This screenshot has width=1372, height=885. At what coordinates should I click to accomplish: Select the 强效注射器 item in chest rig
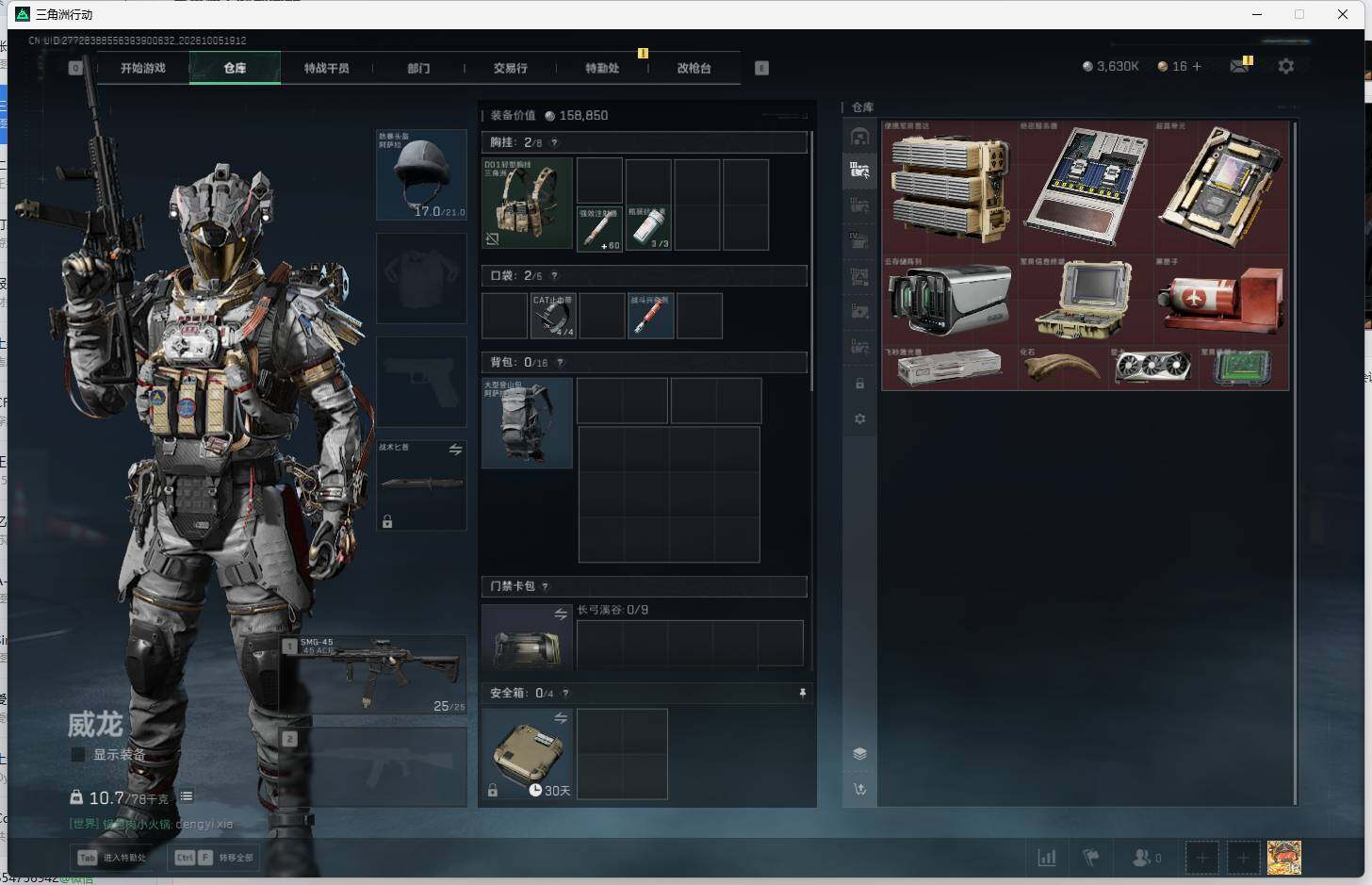[599, 229]
